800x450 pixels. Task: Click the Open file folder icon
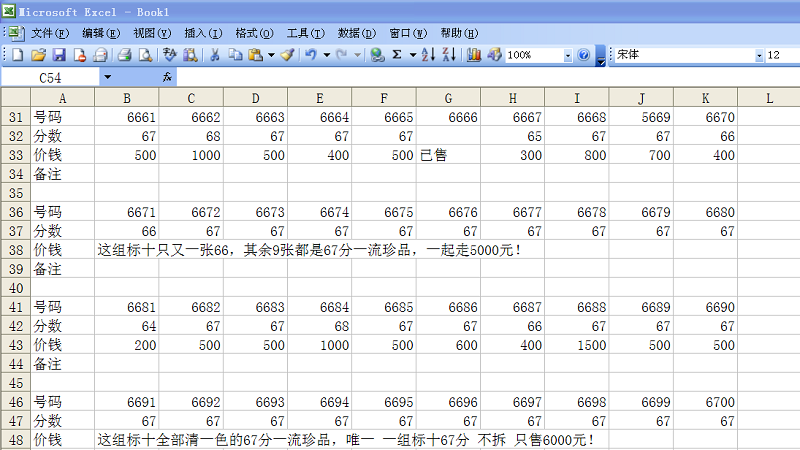[38, 55]
